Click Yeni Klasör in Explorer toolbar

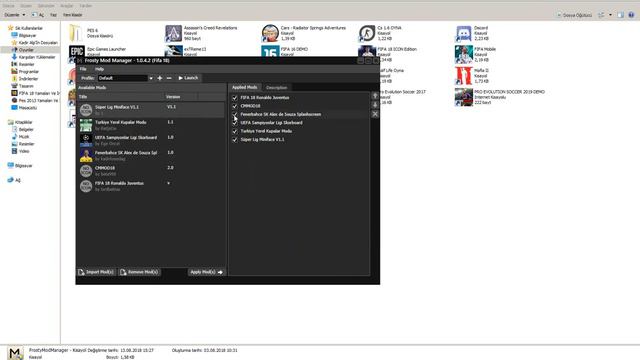pos(72,15)
